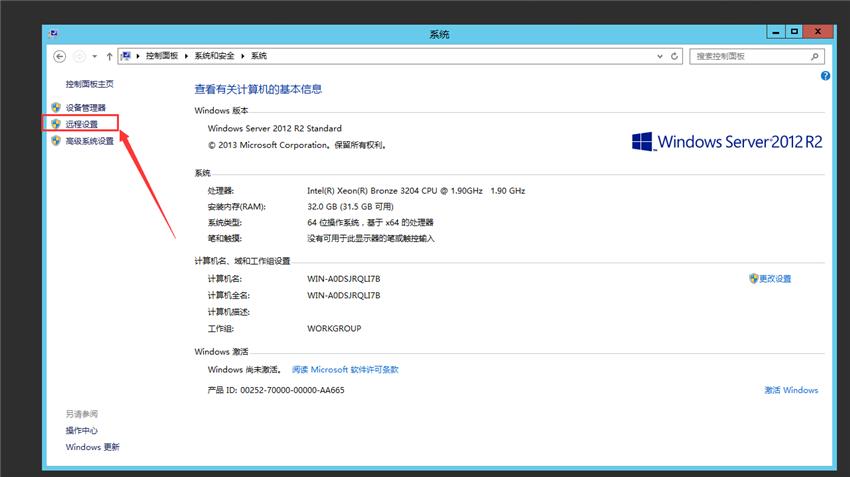
Task: Select the WORKGROUP value text
Action: coord(334,328)
